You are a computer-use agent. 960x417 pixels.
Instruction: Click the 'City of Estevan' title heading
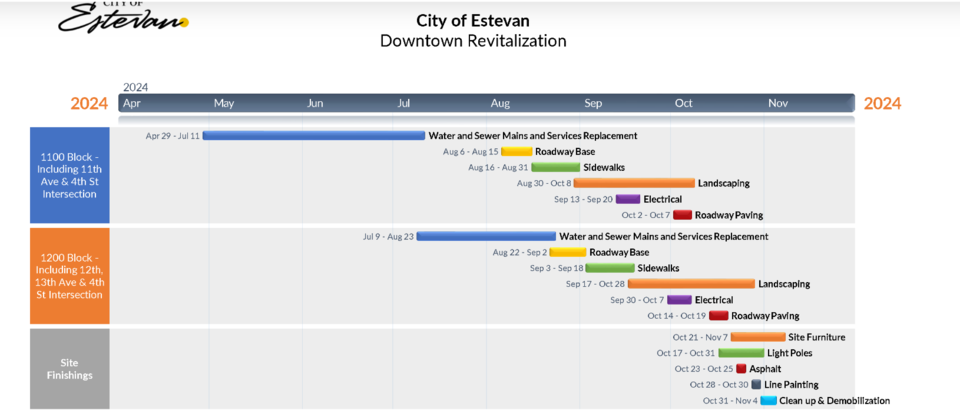coord(473,21)
